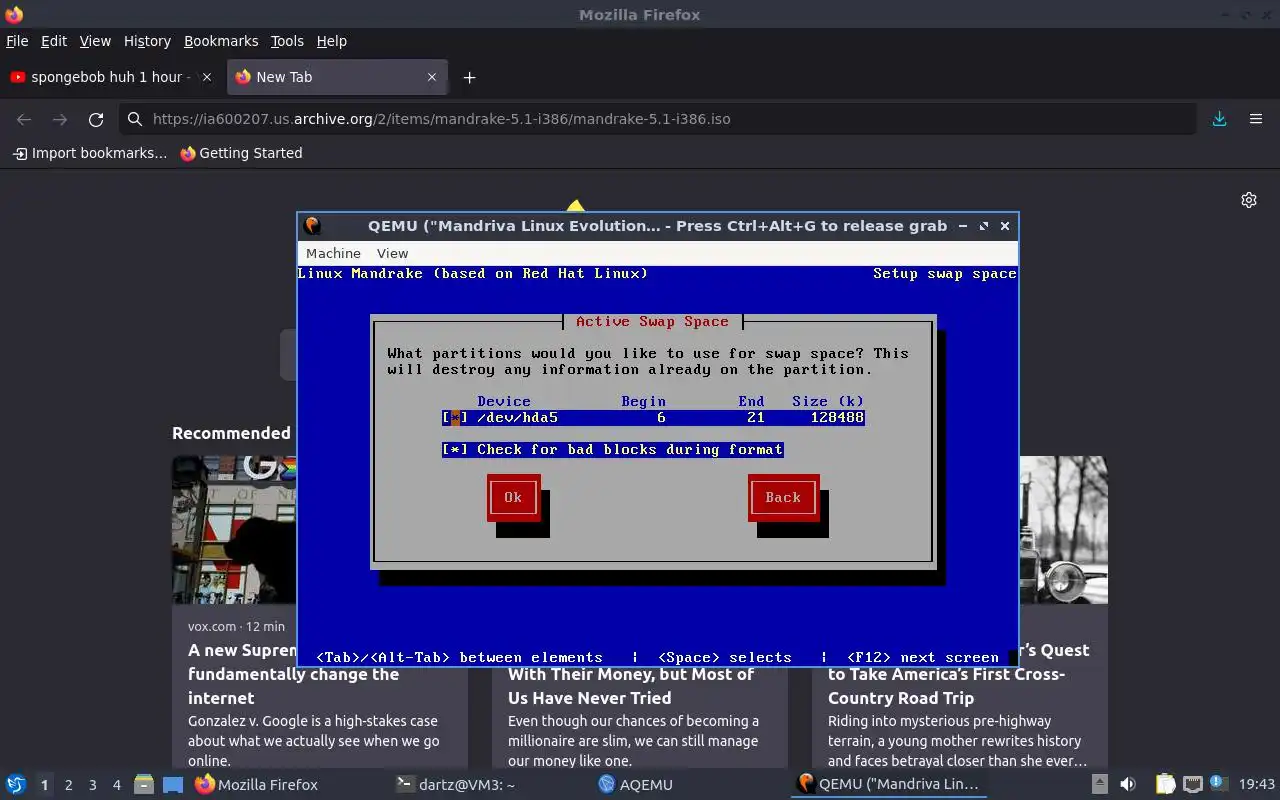
Task: Click the red Back button in installer
Action: pyautogui.click(x=783, y=497)
